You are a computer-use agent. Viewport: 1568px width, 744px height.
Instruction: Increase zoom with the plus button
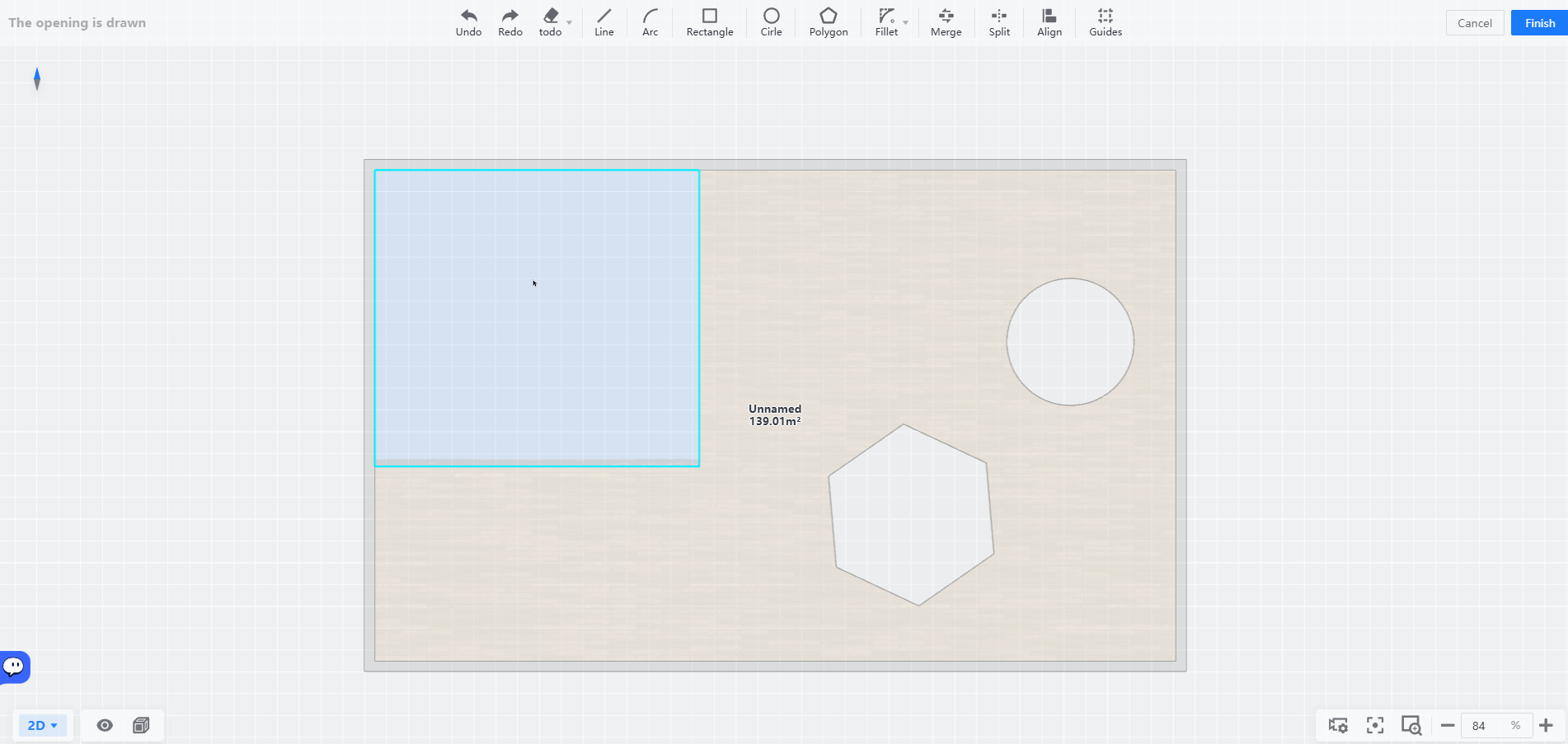(1546, 725)
